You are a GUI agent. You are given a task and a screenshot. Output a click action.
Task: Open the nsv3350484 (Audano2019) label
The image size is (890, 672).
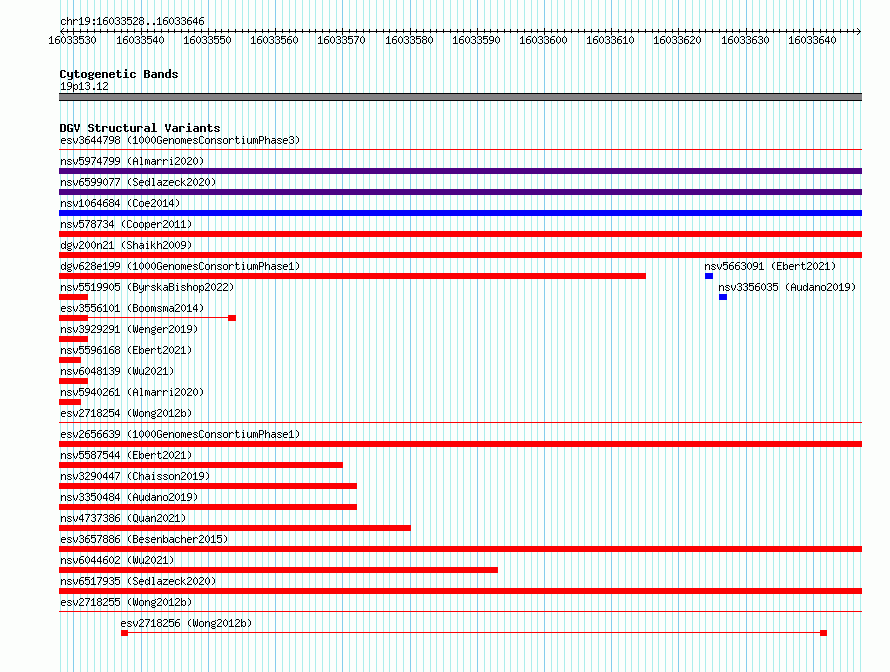click(129, 497)
